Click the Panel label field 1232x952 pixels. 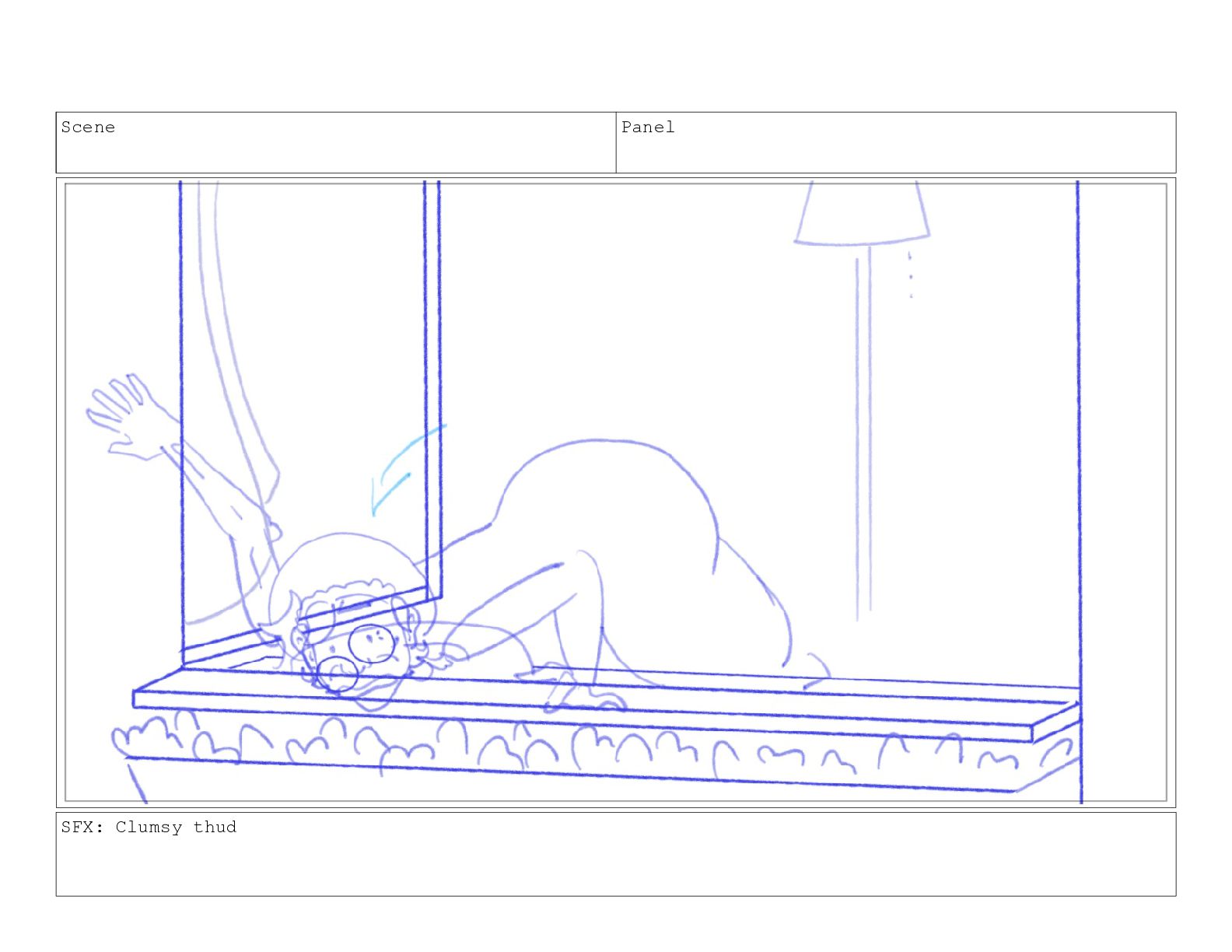point(896,142)
